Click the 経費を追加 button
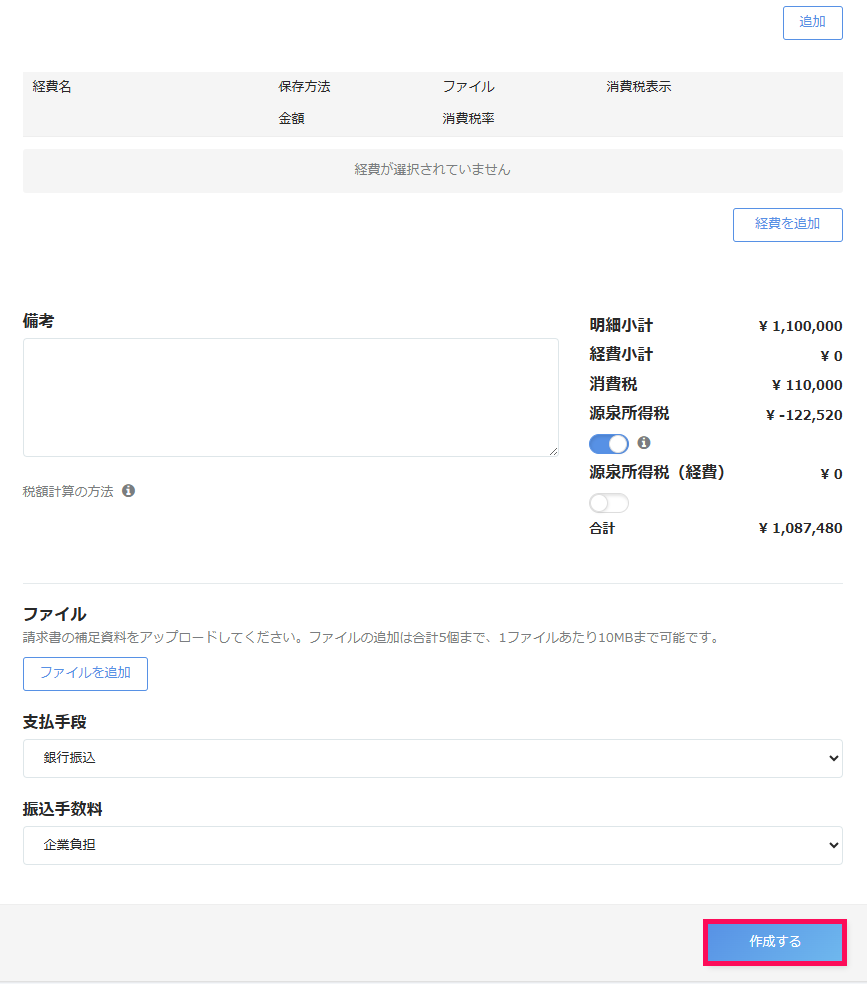The height and width of the screenshot is (984, 867). coord(787,225)
